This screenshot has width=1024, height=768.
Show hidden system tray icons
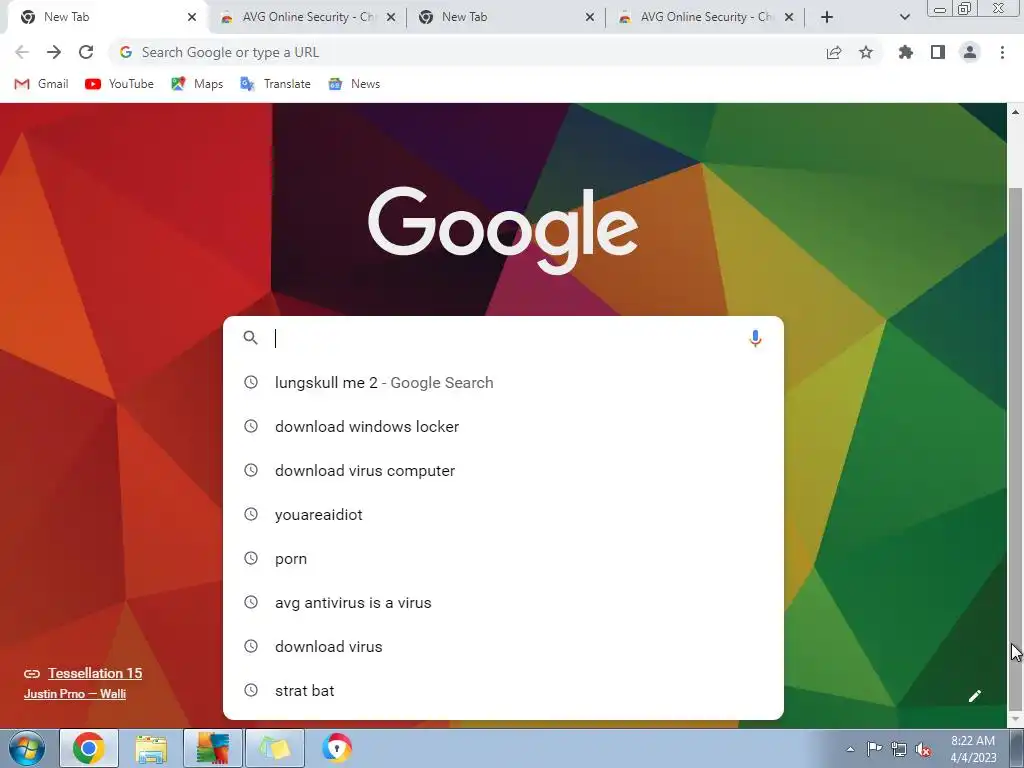tap(850, 749)
